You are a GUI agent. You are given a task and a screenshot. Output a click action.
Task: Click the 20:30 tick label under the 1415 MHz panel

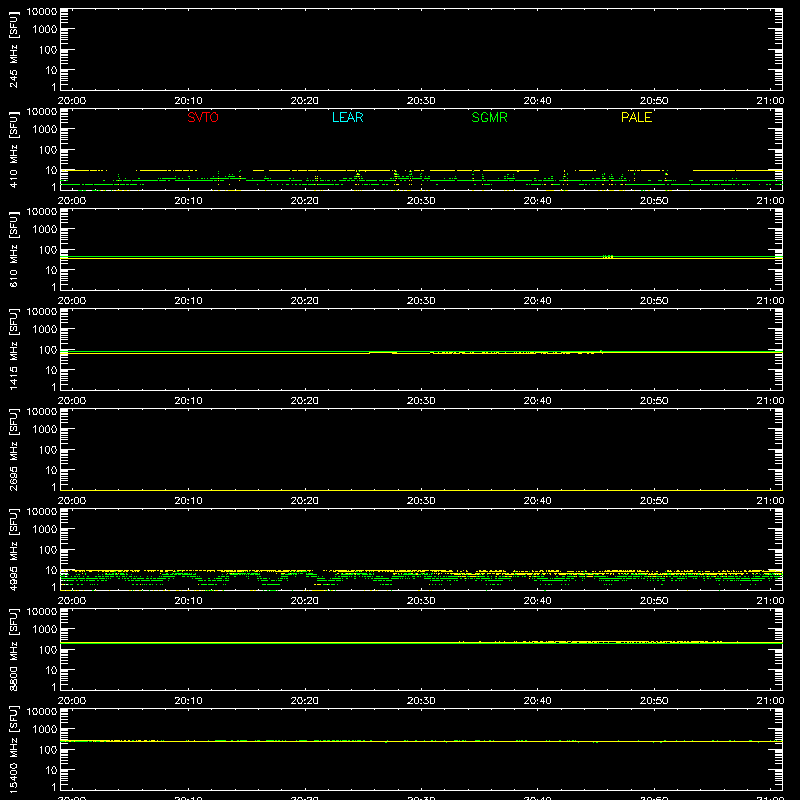coord(421,401)
